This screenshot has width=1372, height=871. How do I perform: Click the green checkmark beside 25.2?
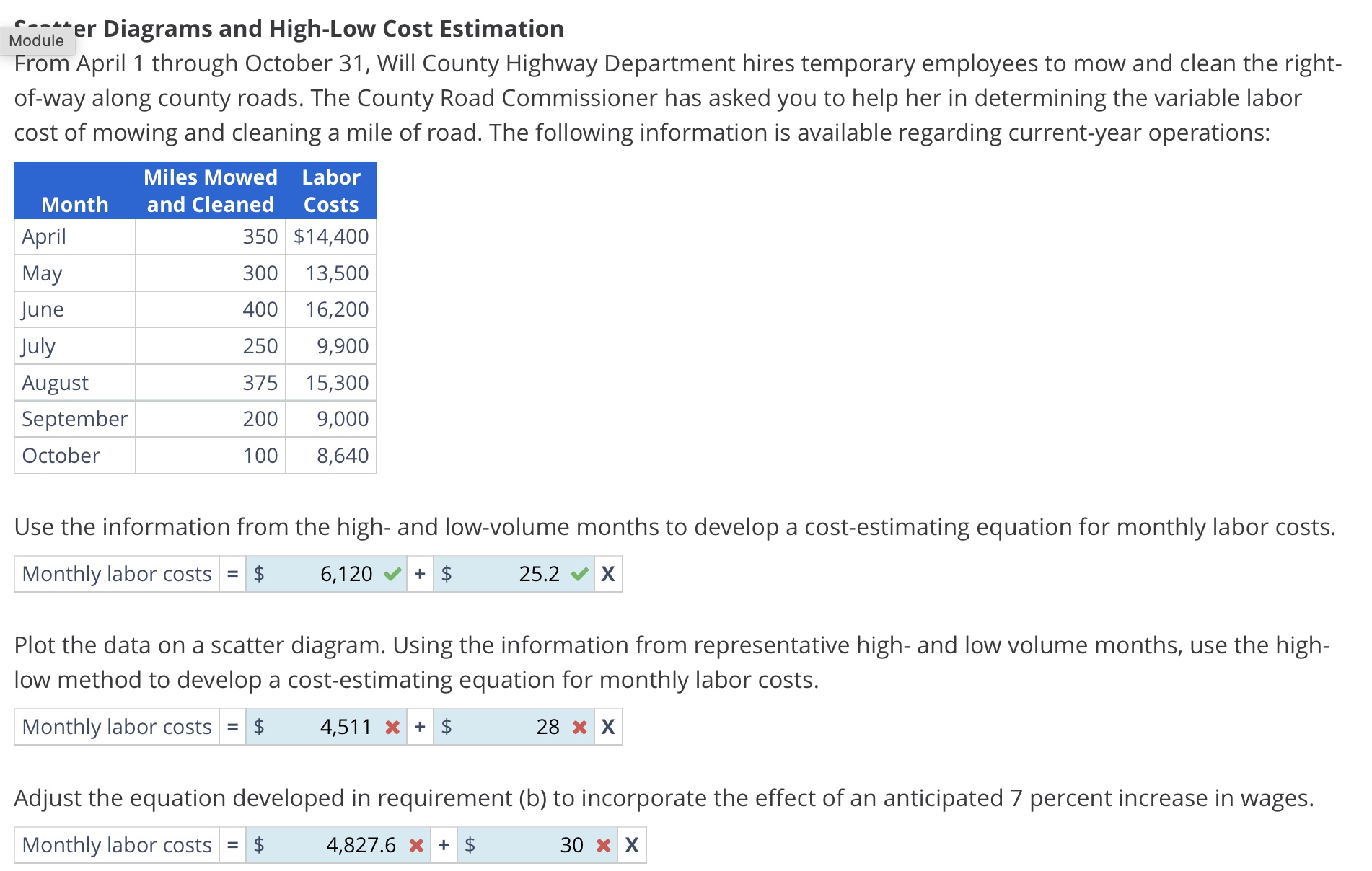577,574
